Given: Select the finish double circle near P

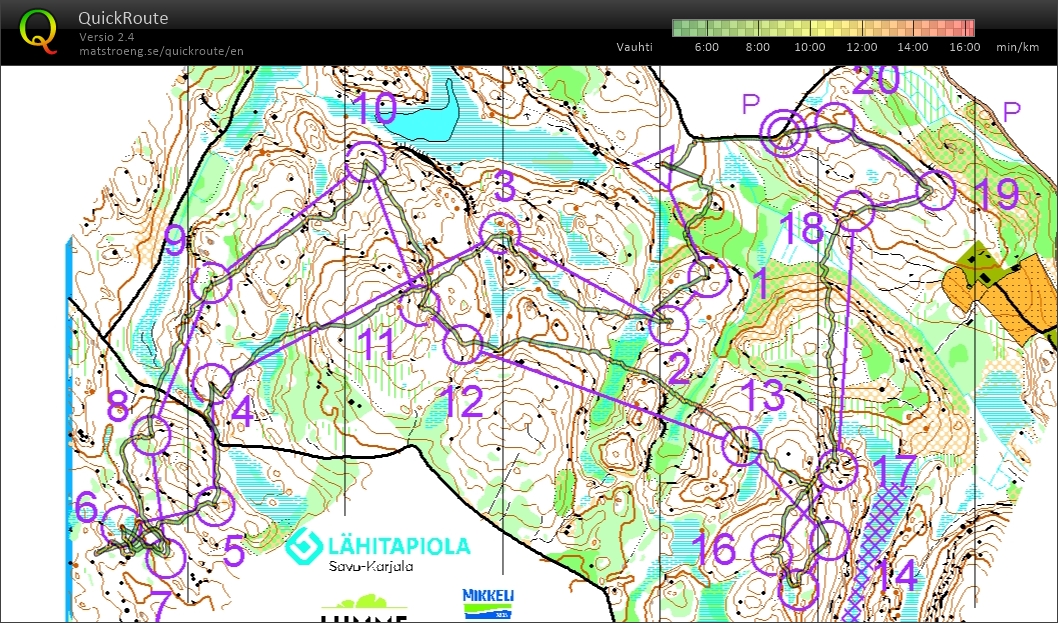Looking at the screenshot, I should coord(784,130).
